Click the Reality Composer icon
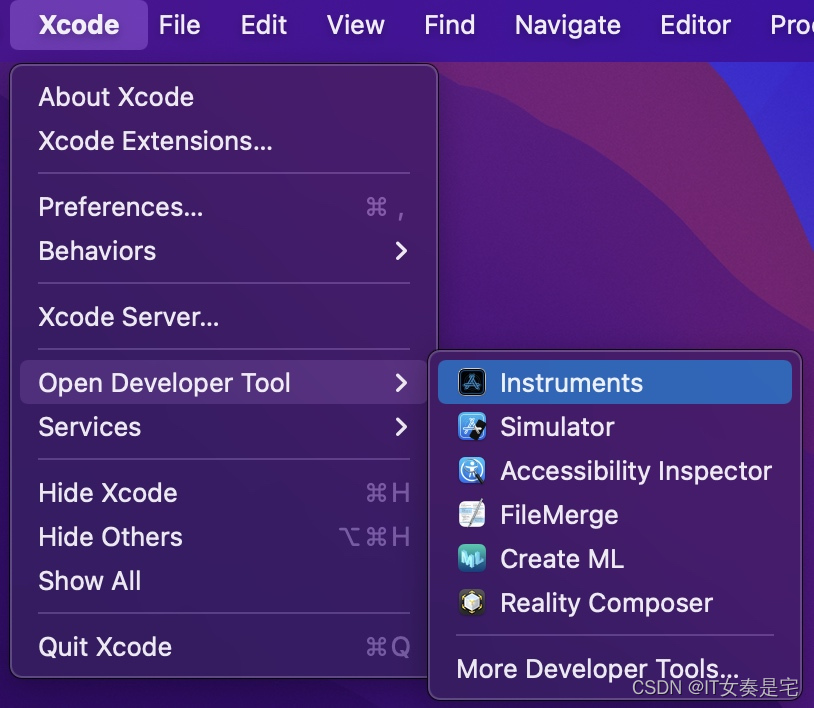 pyautogui.click(x=472, y=603)
